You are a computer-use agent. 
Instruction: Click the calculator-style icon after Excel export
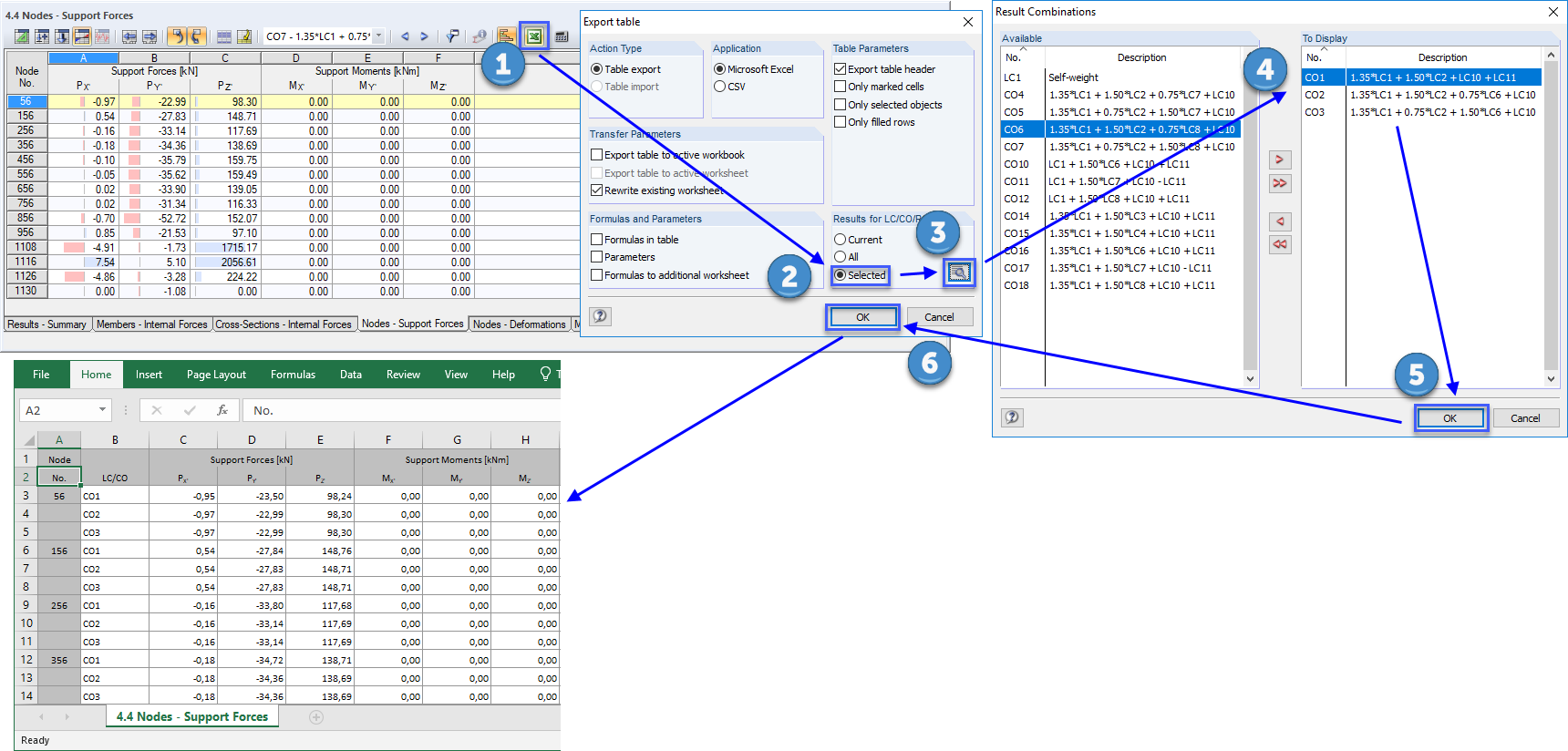(x=561, y=36)
